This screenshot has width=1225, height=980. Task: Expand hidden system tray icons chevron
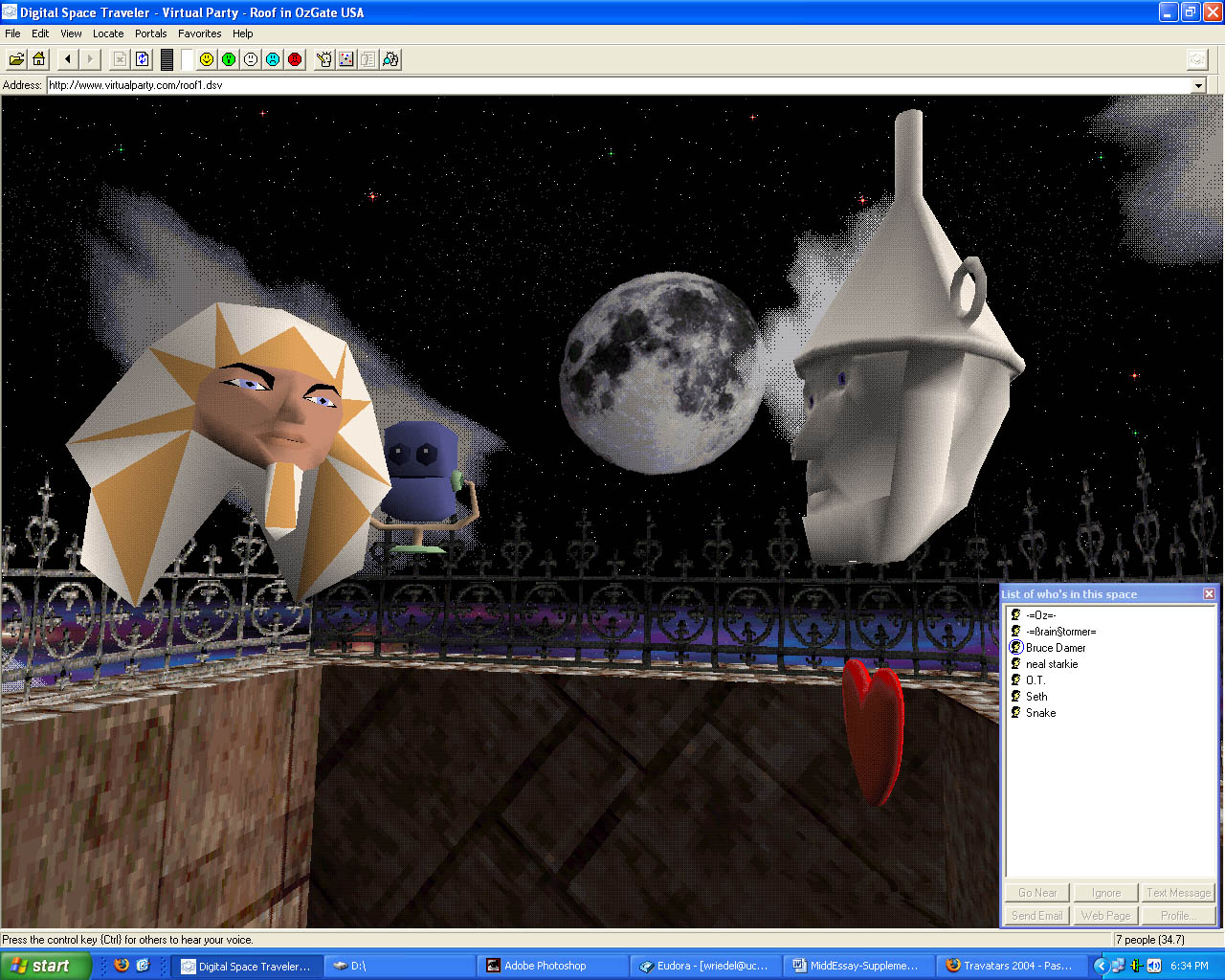point(1101,966)
